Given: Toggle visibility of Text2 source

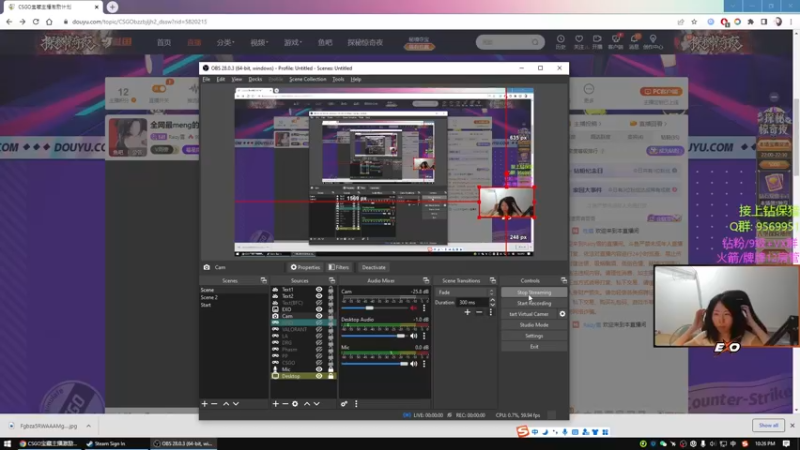Looking at the screenshot, I should [x=319, y=296].
